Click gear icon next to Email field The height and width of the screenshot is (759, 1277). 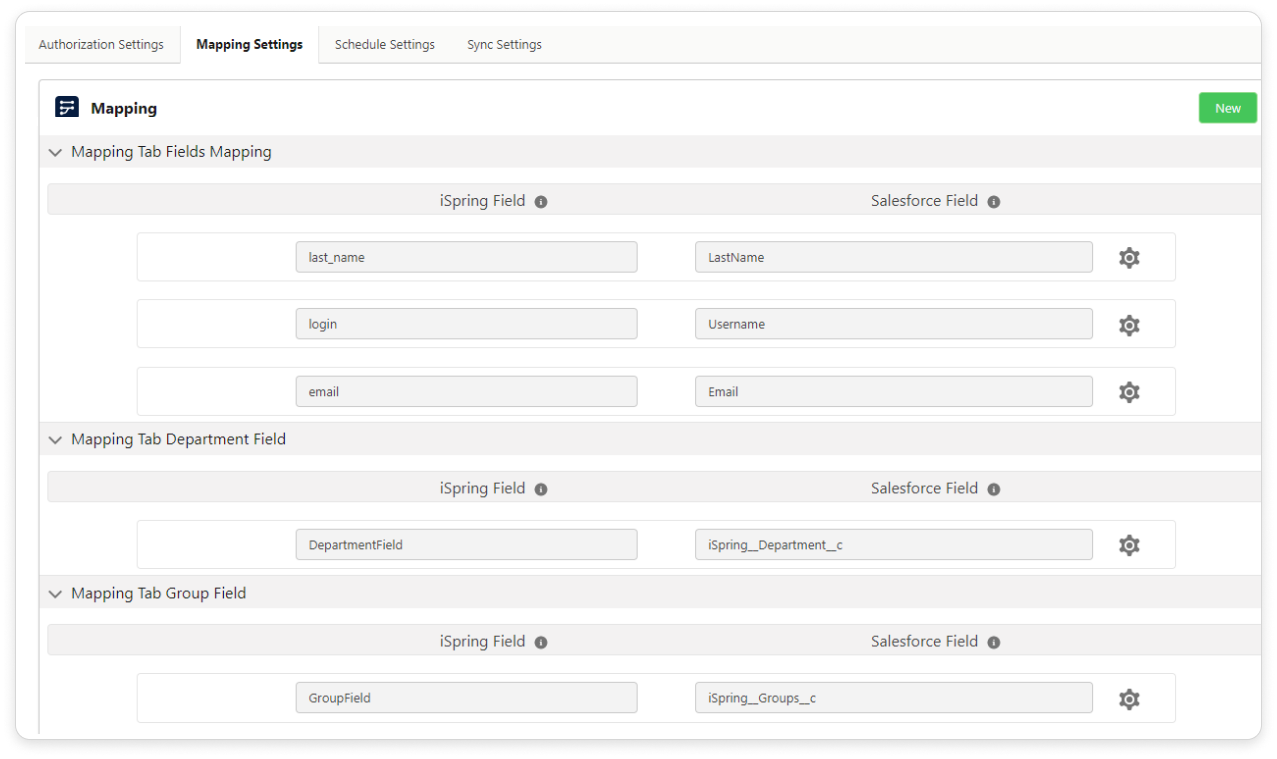1129,392
